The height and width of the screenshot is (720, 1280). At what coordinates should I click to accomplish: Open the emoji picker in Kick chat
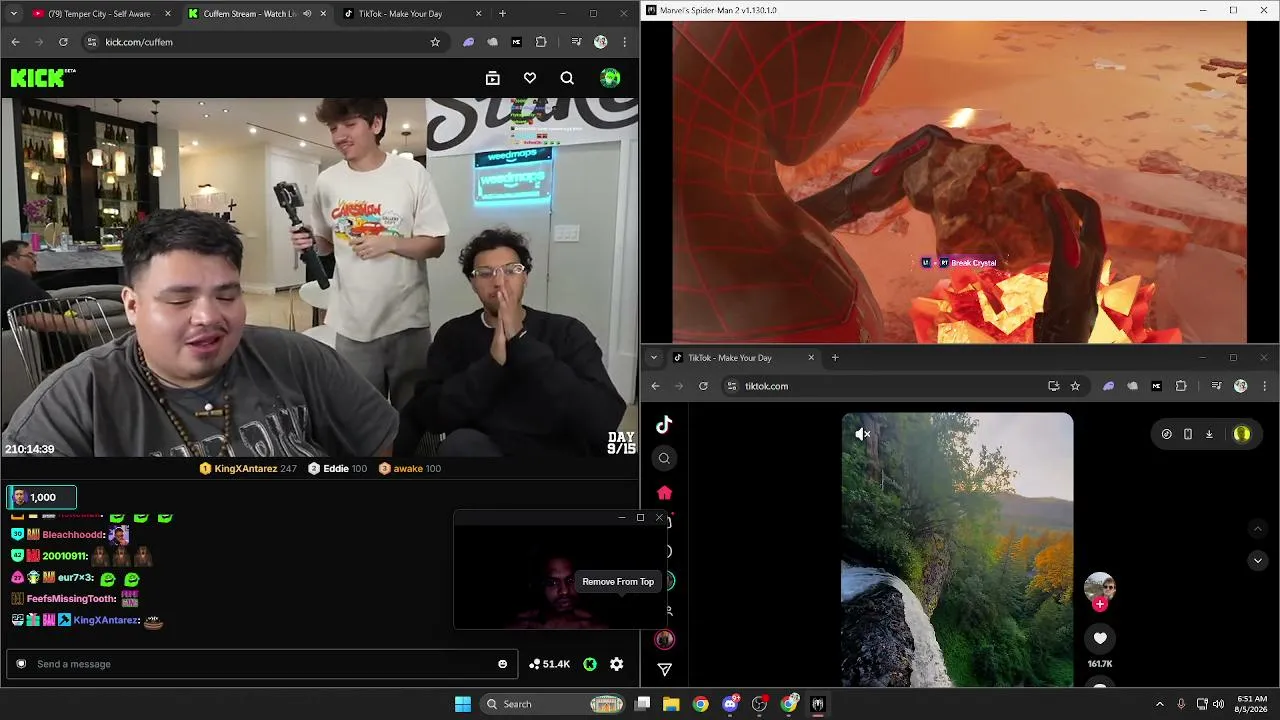(x=502, y=664)
